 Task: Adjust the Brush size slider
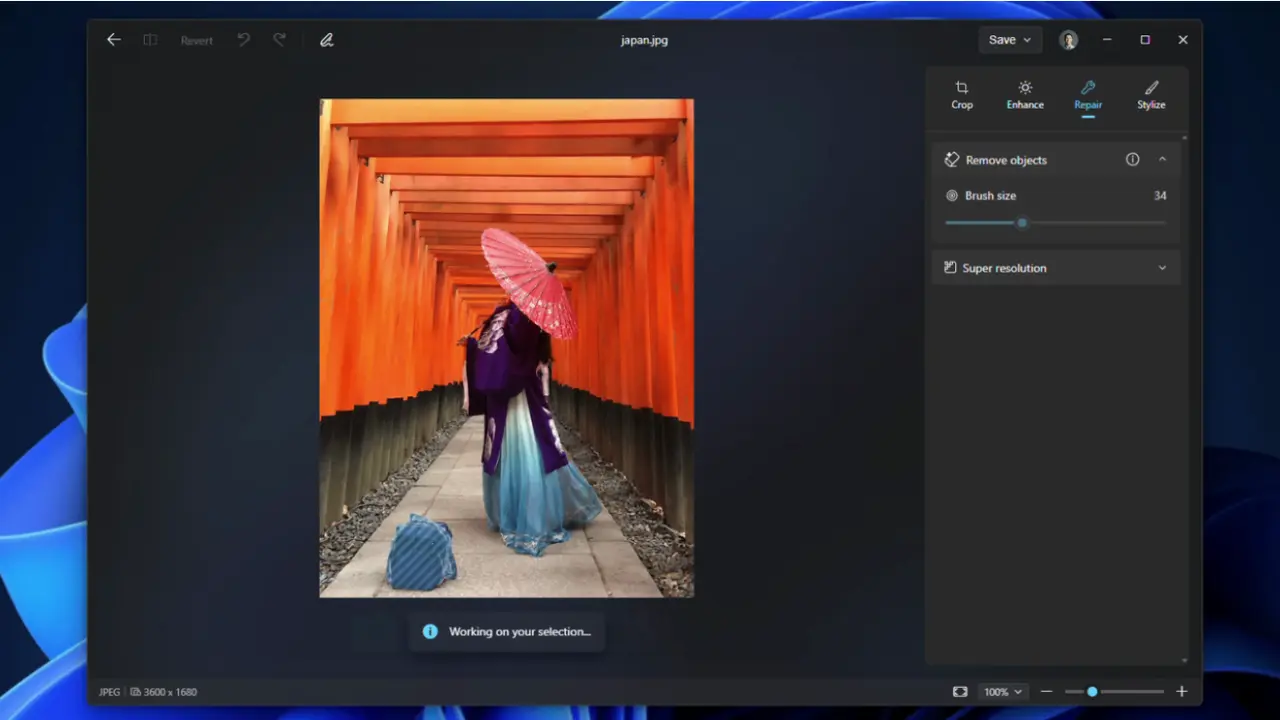pos(1055,222)
